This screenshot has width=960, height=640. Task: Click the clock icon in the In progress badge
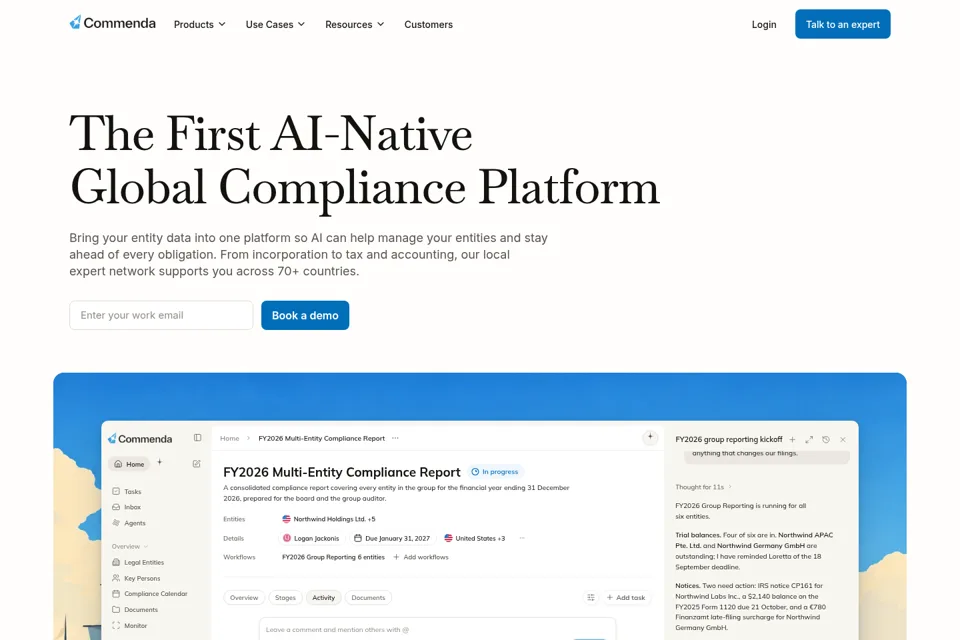(x=475, y=472)
